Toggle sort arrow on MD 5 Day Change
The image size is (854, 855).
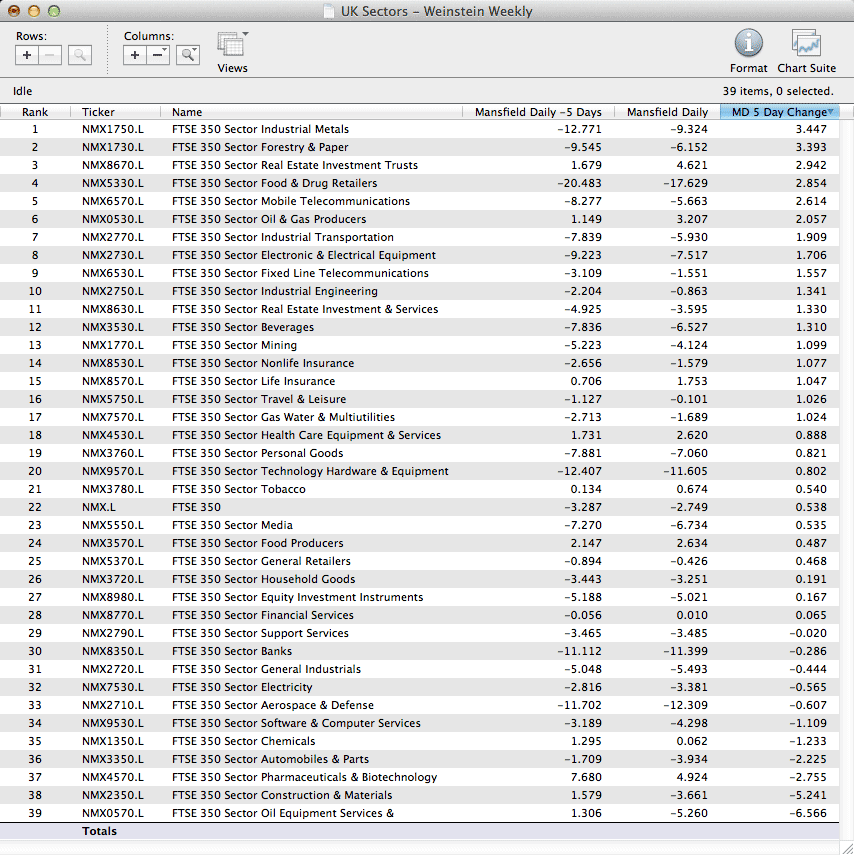tap(831, 112)
